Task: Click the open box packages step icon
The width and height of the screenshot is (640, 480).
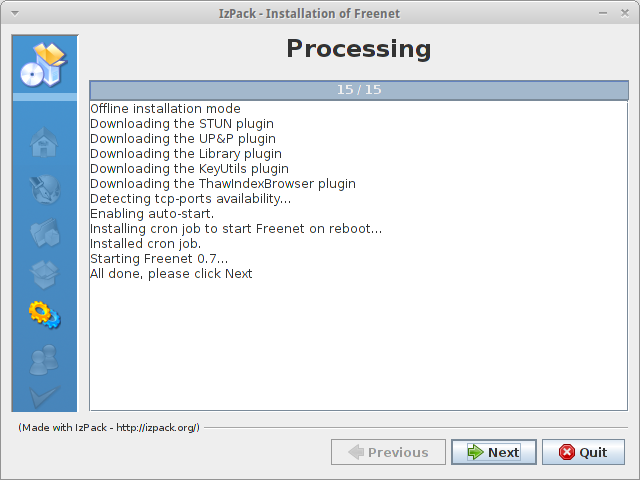Action: 44,274
